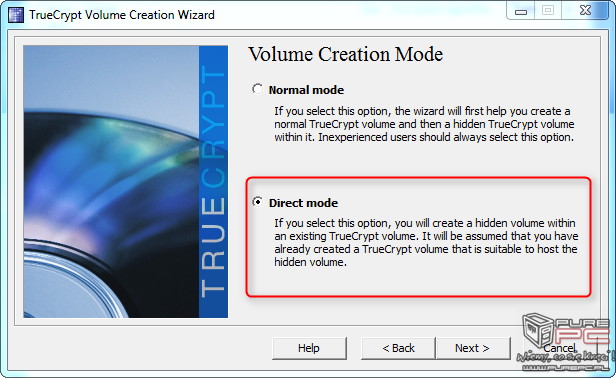The width and height of the screenshot is (616, 378).
Task: Click the TrueCrypt Volume Creation Wizard title text
Action: click(122, 15)
